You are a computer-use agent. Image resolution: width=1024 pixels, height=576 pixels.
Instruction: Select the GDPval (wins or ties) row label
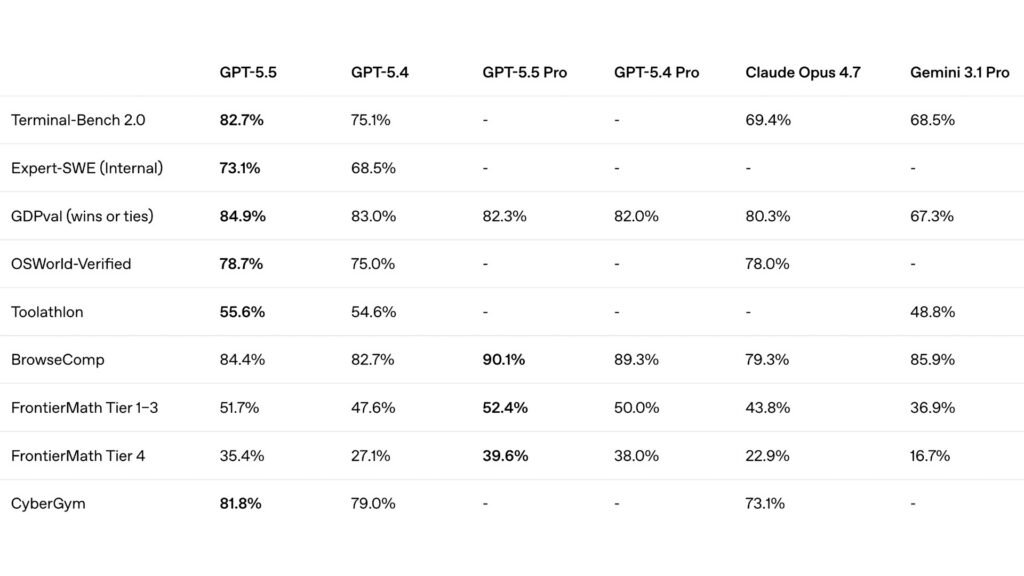click(82, 216)
